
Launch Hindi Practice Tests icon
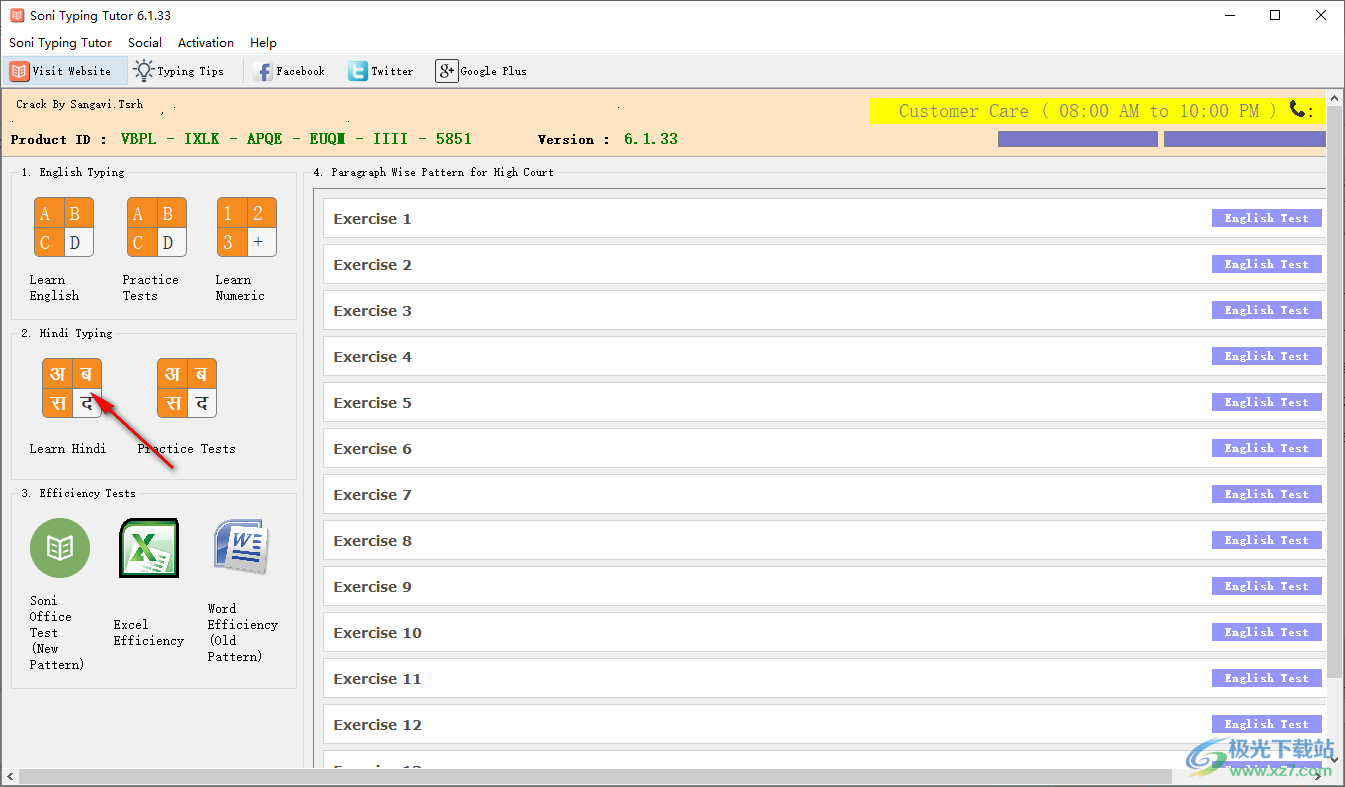(187, 388)
